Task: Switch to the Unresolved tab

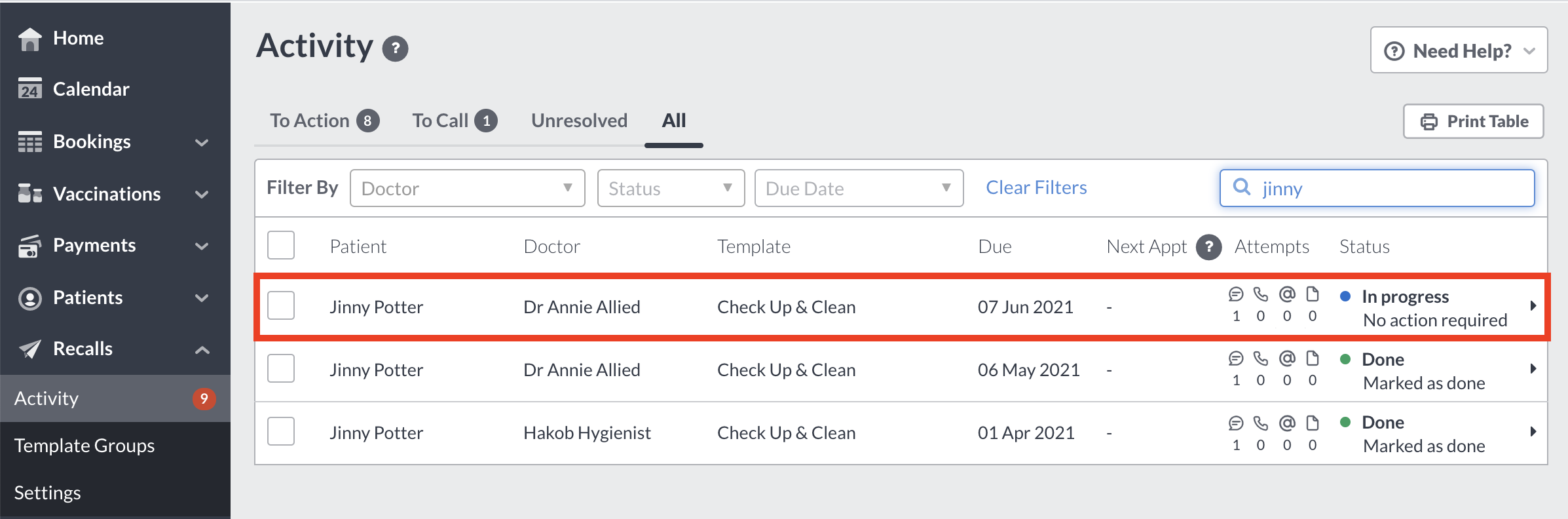Action: 579,121
